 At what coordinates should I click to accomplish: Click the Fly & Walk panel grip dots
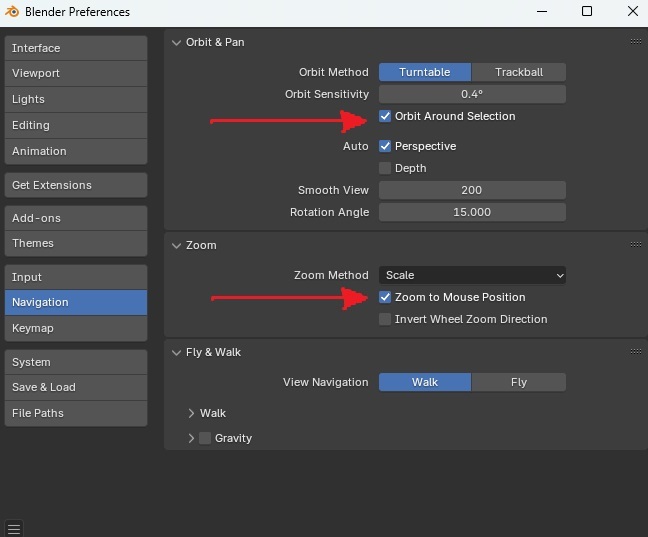[636, 351]
